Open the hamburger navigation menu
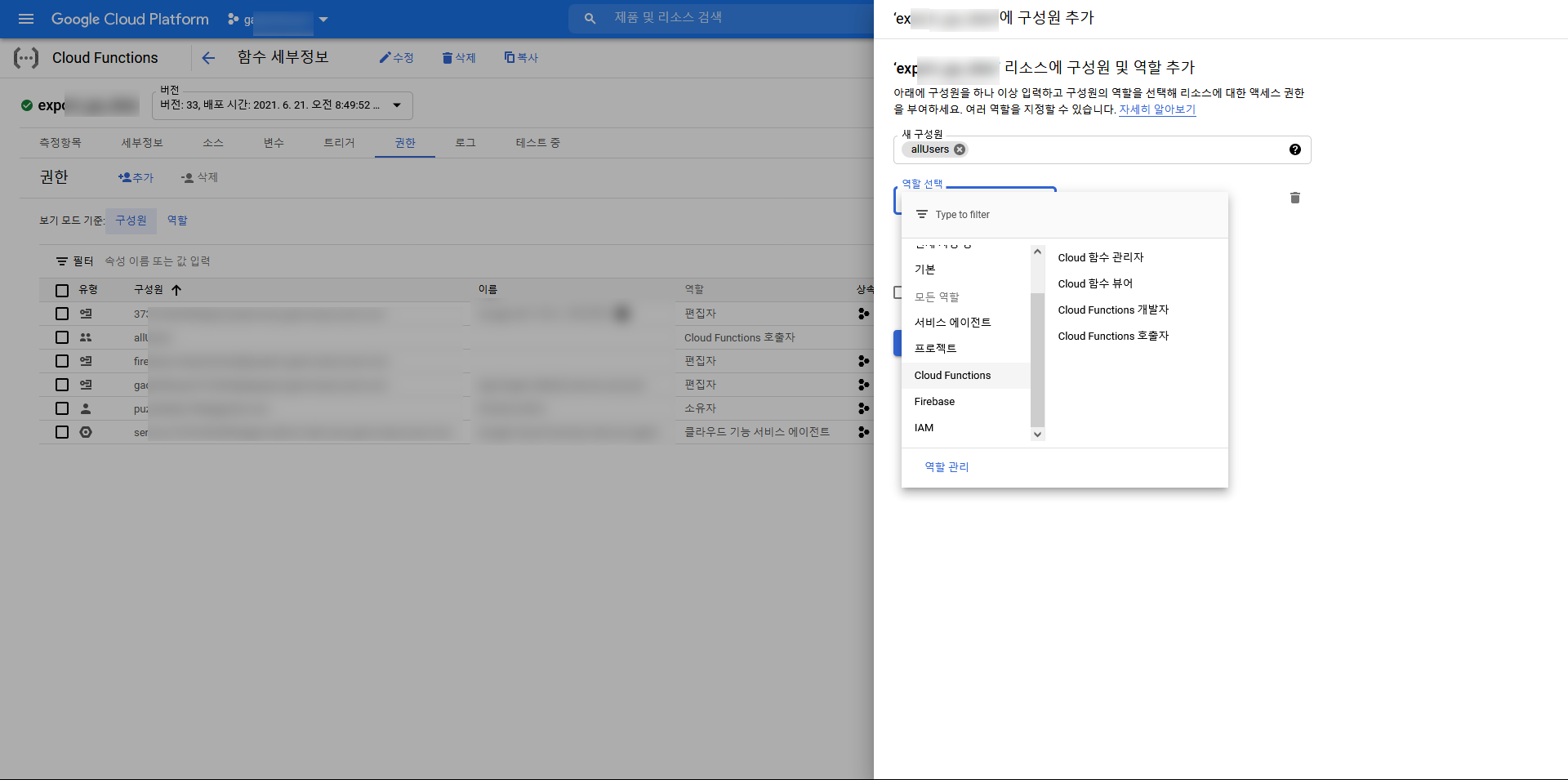The width and height of the screenshot is (1568, 780). pos(26,19)
